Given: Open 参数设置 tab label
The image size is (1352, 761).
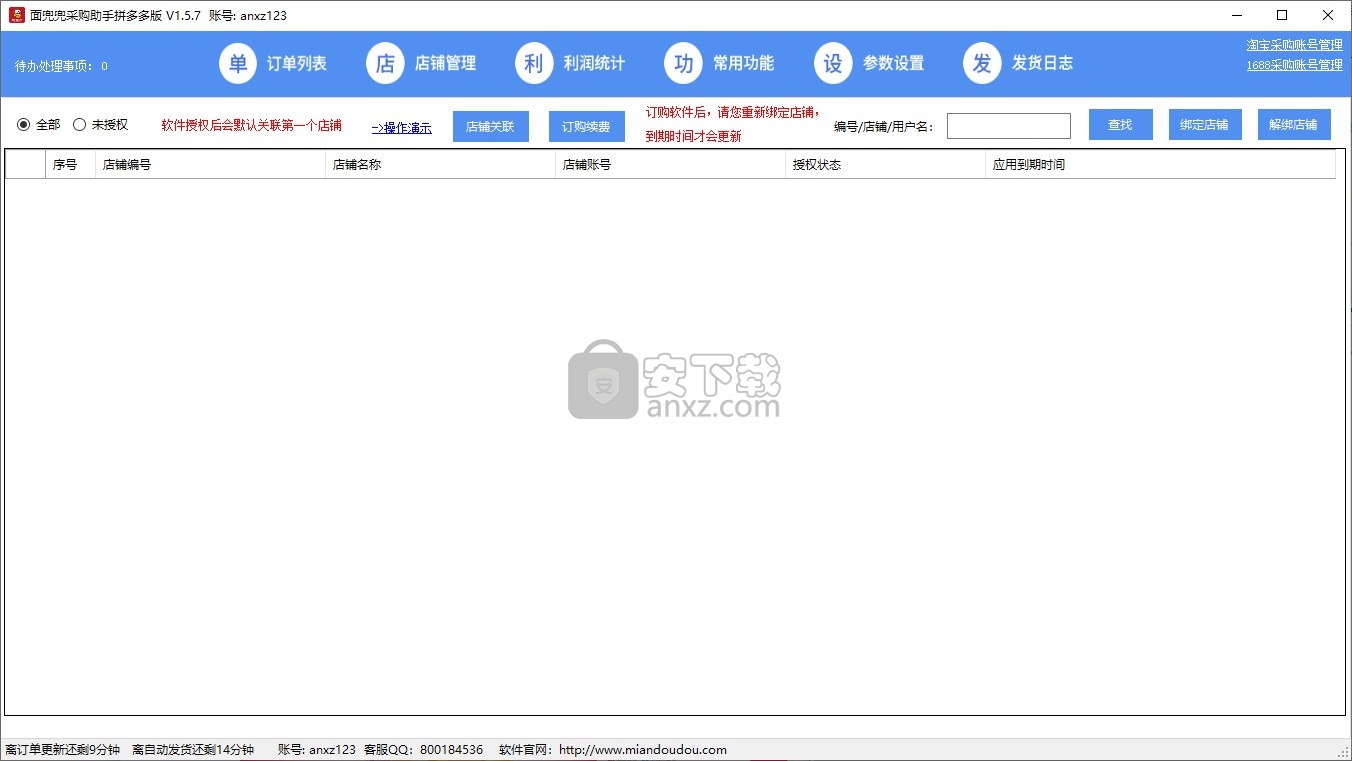Looking at the screenshot, I should pyautogui.click(x=893, y=63).
